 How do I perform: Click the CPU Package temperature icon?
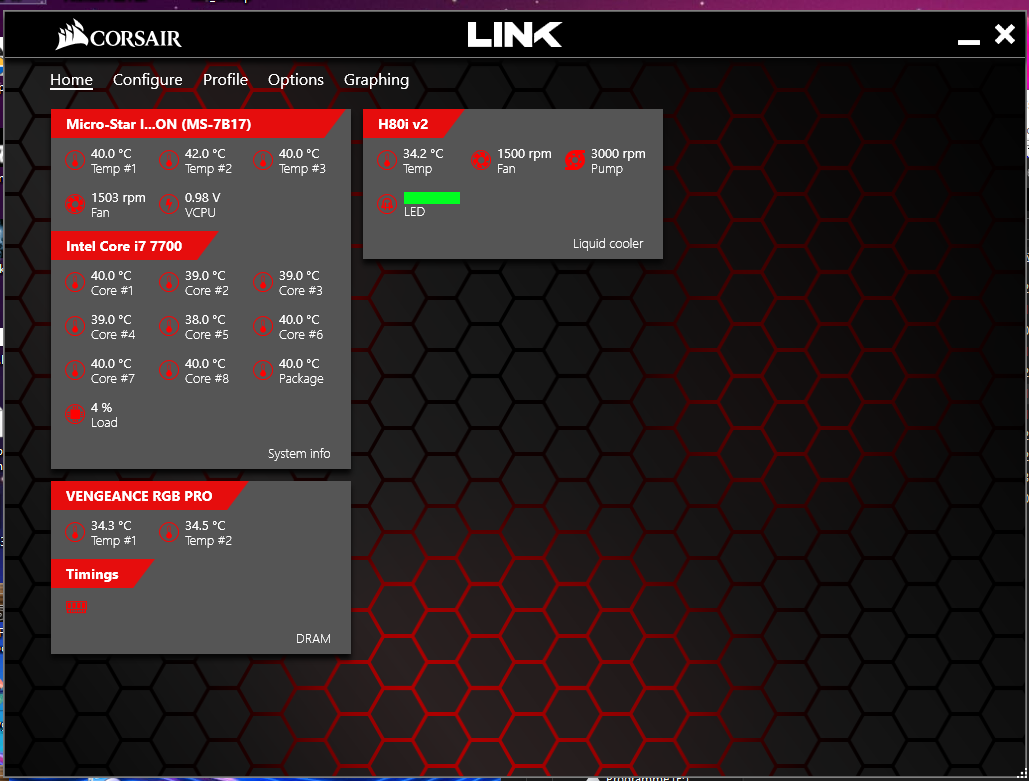pyautogui.click(x=262, y=370)
